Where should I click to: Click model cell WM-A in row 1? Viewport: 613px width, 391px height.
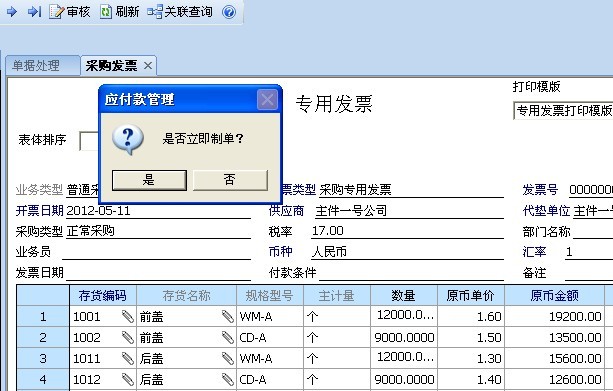270,316
